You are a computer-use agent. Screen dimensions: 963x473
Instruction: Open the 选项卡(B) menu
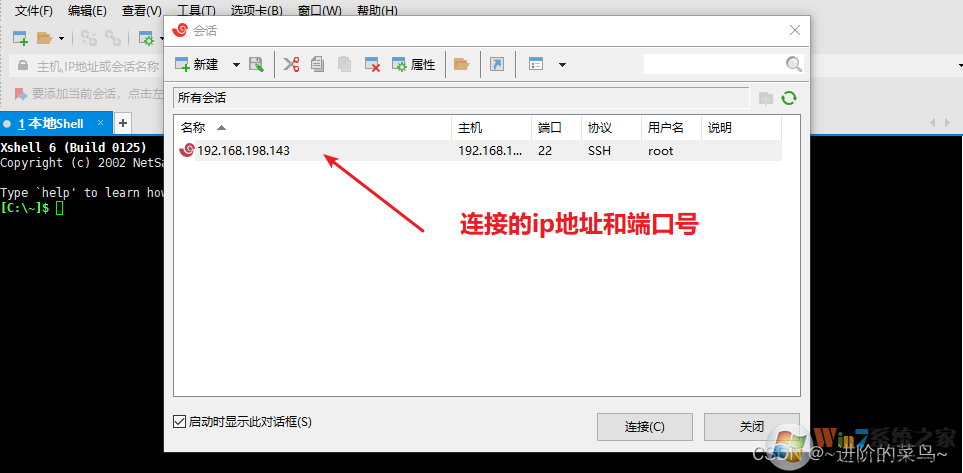pyautogui.click(x=257, y=10)
